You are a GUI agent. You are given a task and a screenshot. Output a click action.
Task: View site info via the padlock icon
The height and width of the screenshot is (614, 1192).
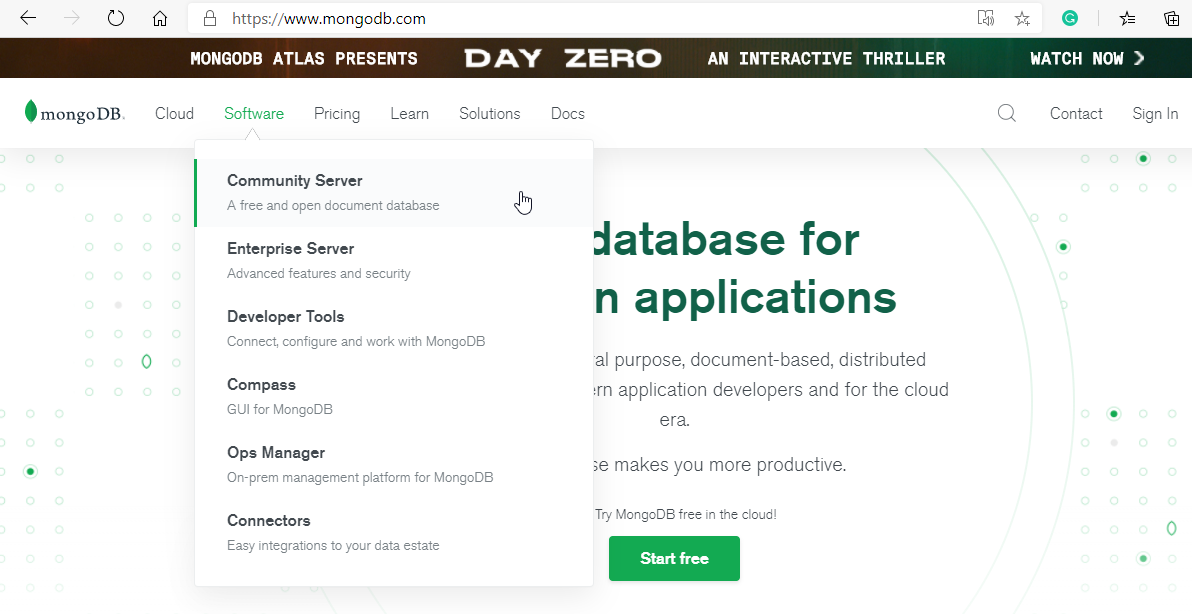point(209,18)
